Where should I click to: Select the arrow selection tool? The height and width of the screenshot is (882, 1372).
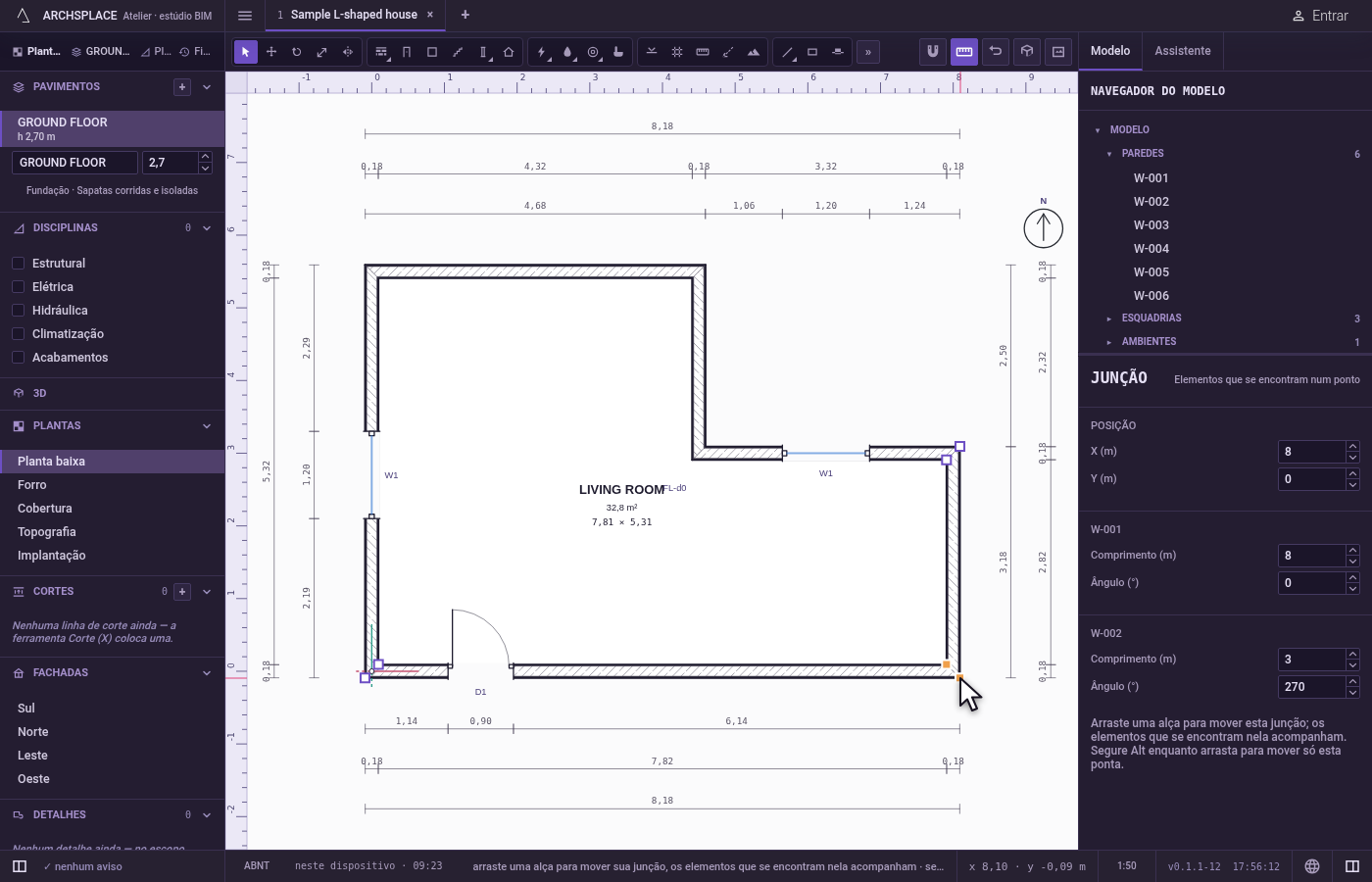pos(246,52)
